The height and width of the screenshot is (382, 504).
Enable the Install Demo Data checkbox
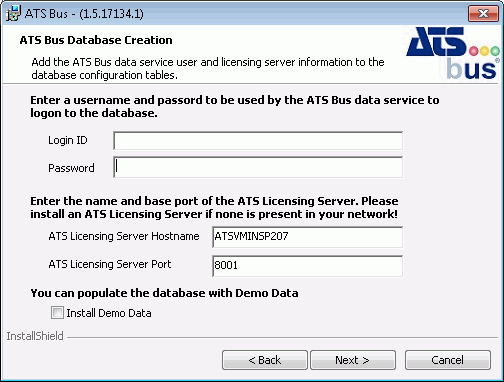[x=57, y=313]
